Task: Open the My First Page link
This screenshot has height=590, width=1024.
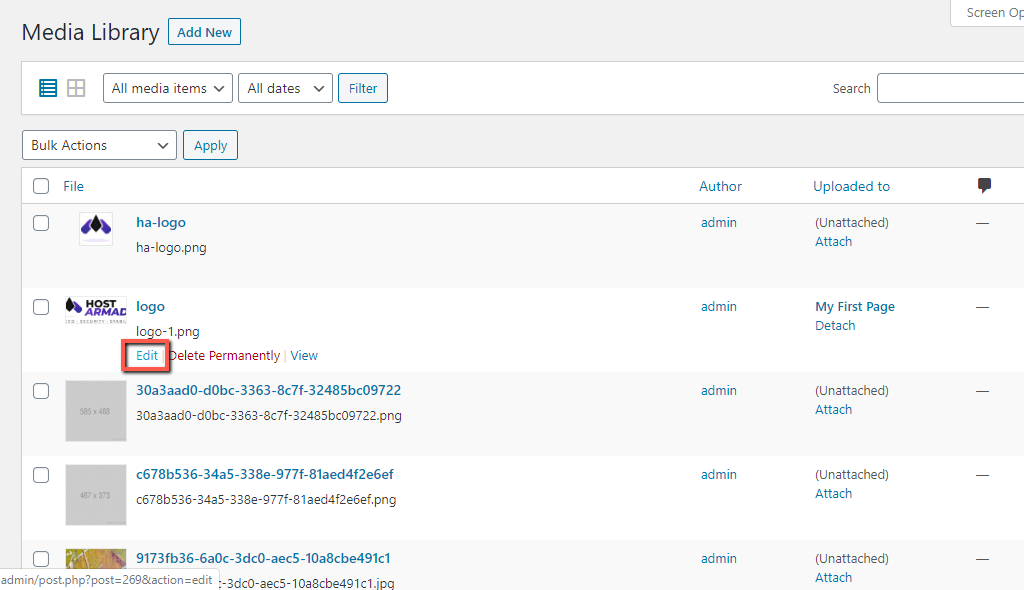Action: point(855,306)
